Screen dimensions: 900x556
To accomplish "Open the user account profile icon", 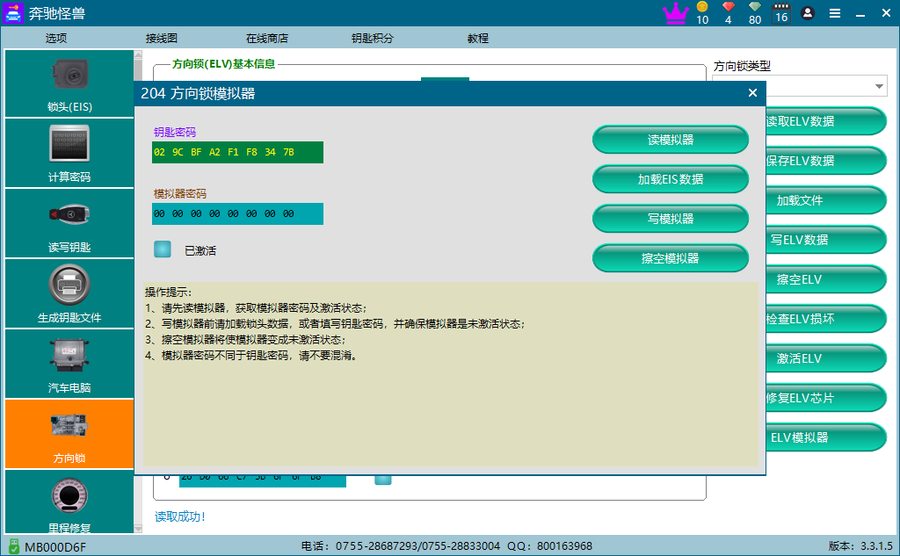I will click(808, 13).
